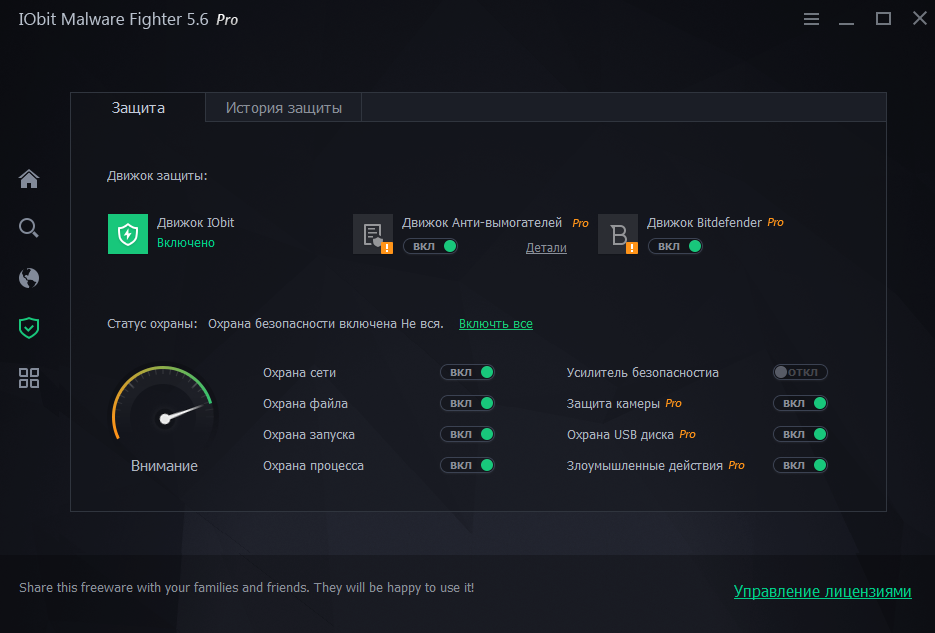This screenshot has width=935, height=633.
Task: Click the Anti-ransomware engine icon
Action: pos(373,234)
